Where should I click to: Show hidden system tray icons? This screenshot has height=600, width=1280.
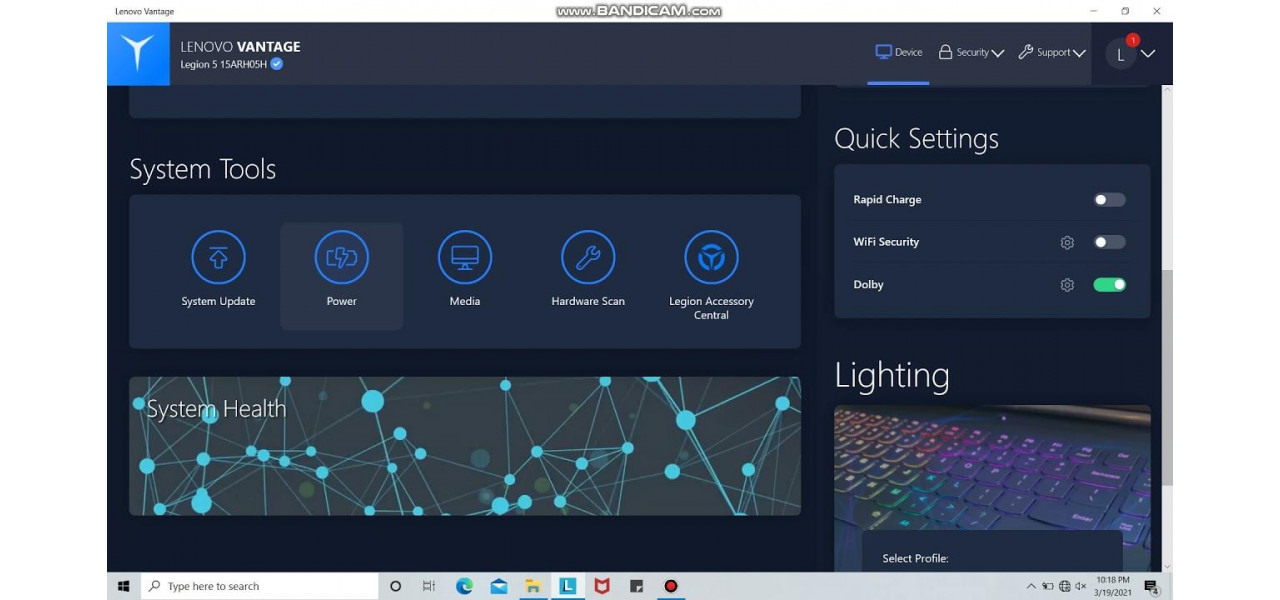(1031, 586)
